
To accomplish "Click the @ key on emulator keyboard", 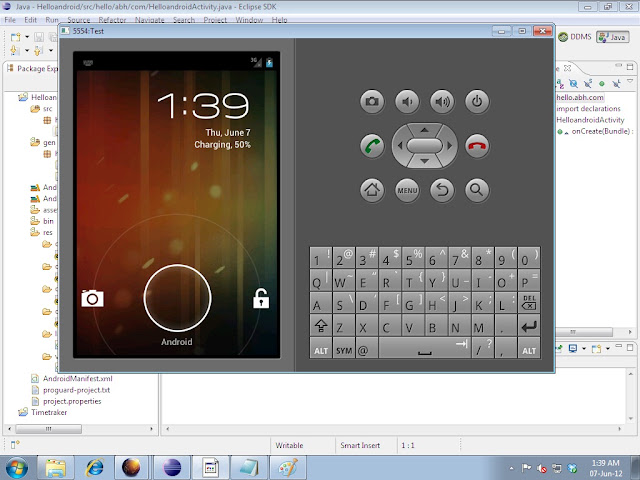I will 367,348.
